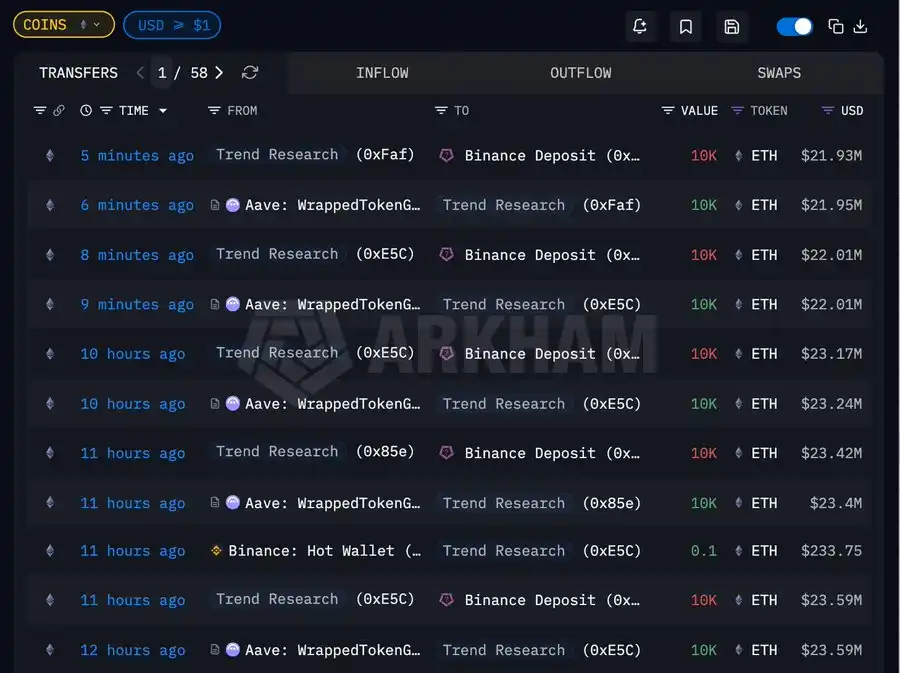This screenshot has height=673, width=900.
Task: Click the clock icon in TIME header
Action: (86, 111)
